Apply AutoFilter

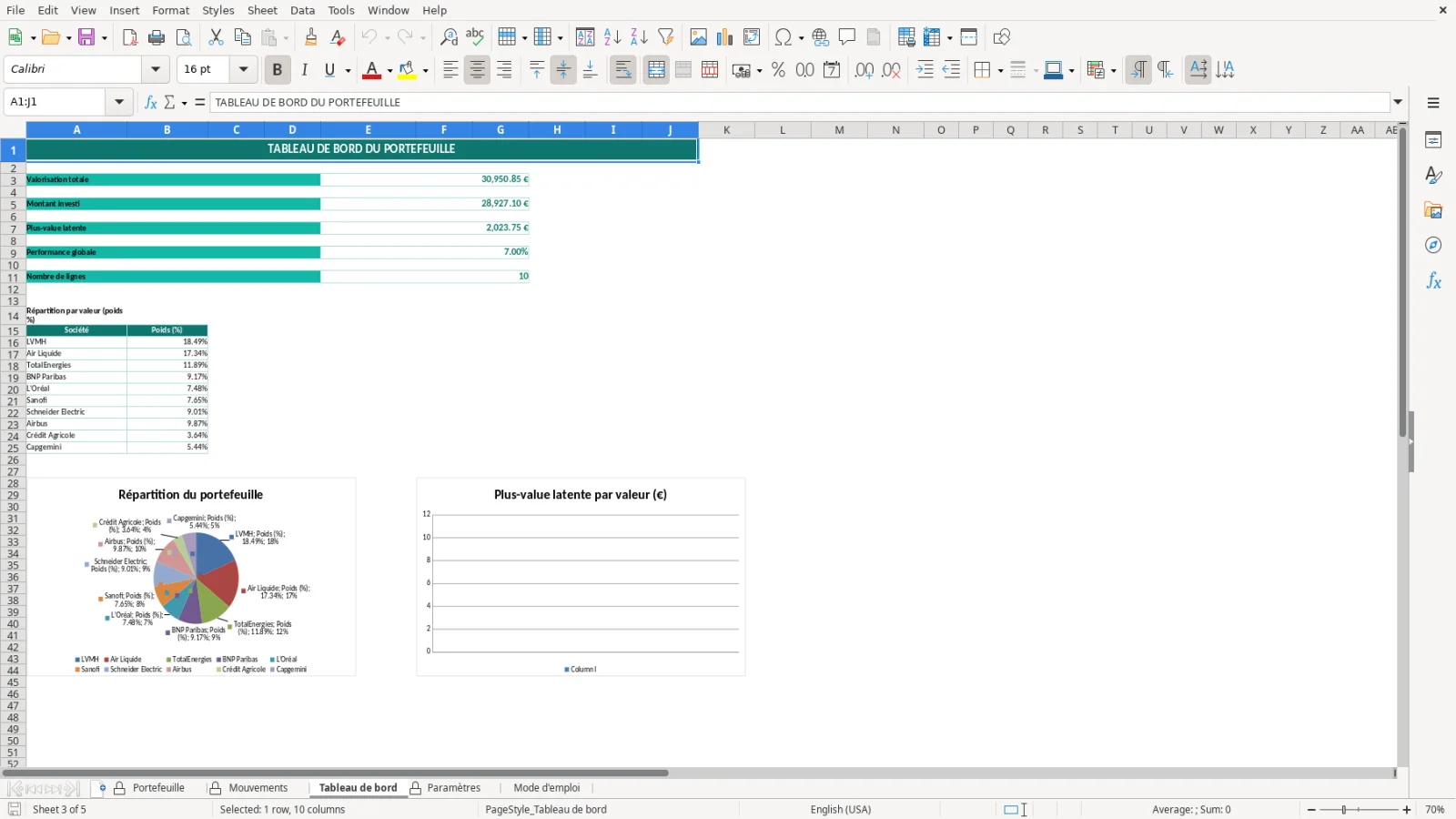tap(666, 37)
